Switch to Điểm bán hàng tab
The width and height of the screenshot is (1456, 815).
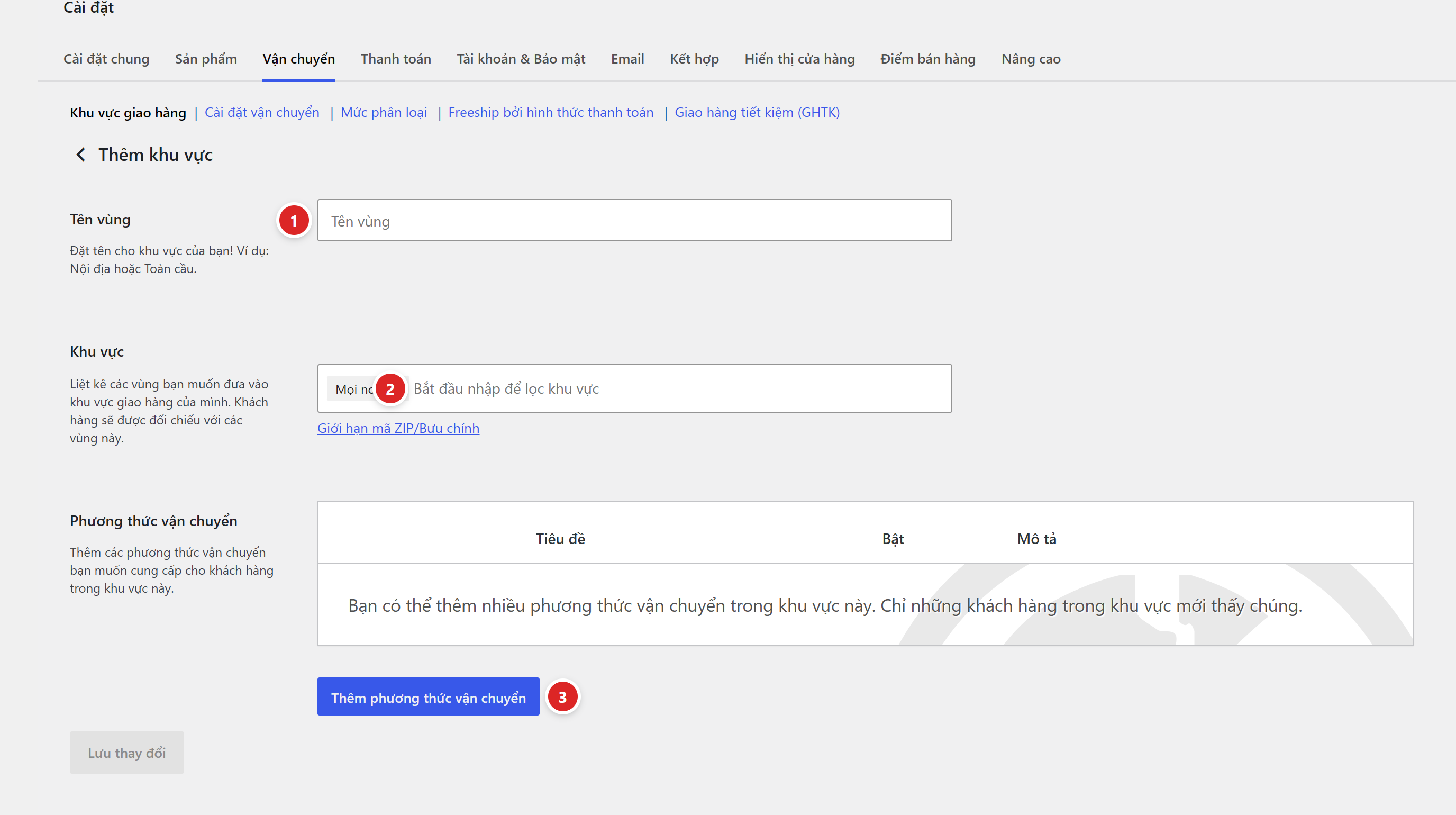[927, 59]
